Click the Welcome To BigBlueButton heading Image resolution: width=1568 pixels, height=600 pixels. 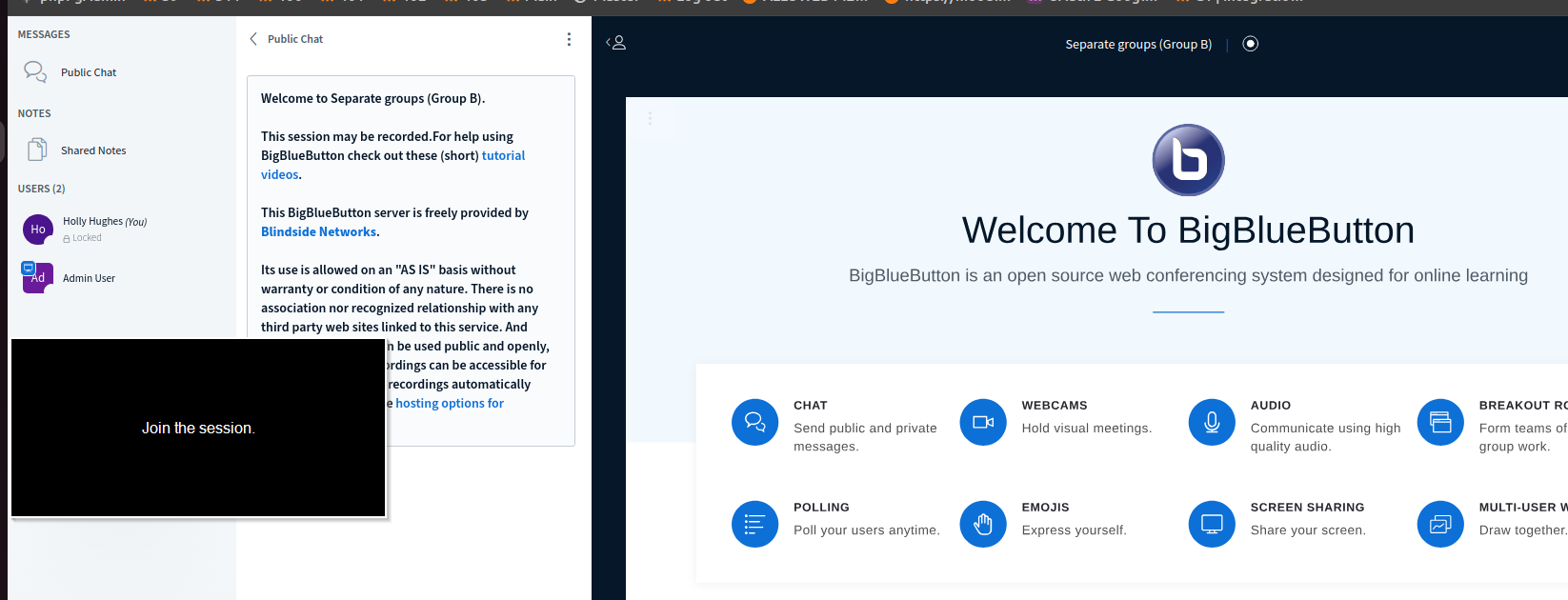pyautogui.click(x=1188, y=230)
